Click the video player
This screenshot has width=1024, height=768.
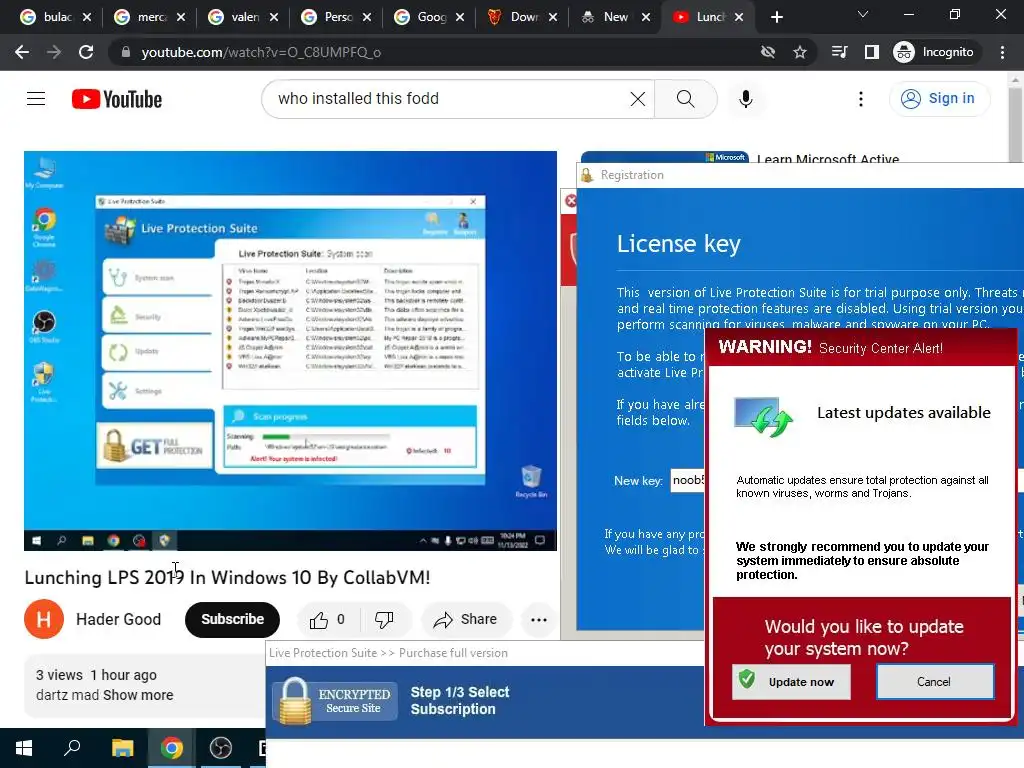(x=290, y=351)
